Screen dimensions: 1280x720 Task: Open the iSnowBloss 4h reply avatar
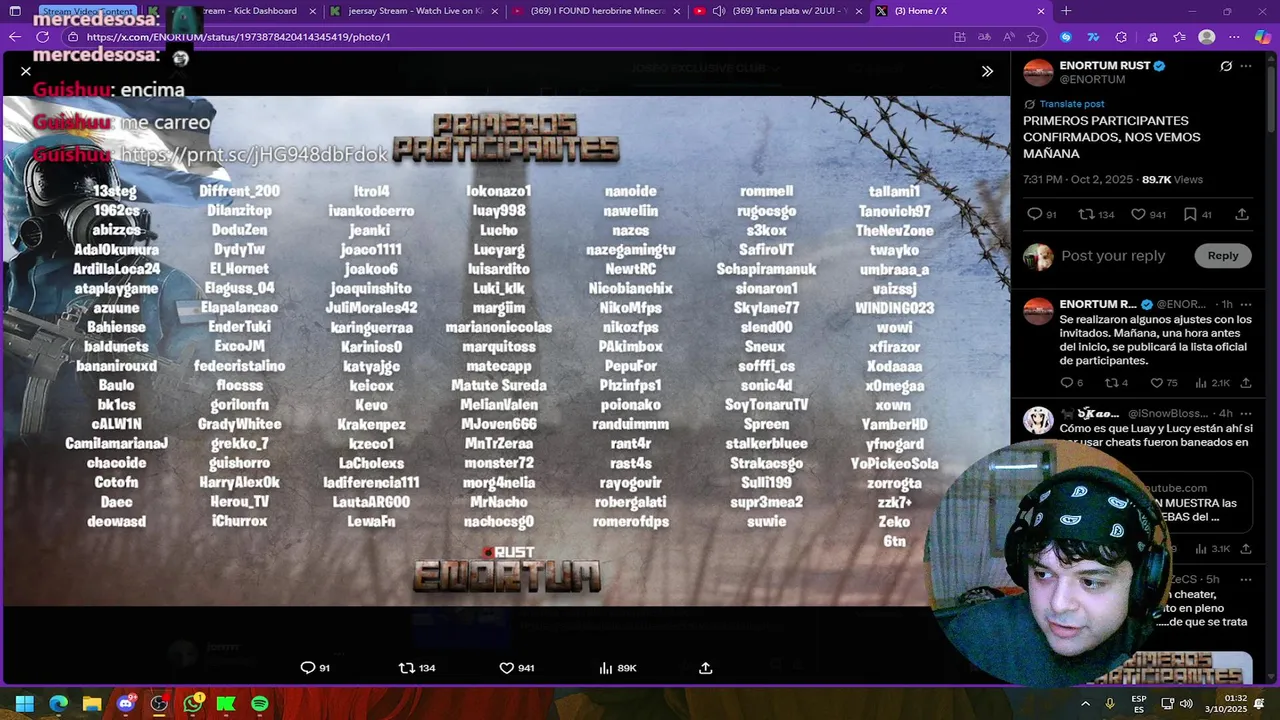pyautogui.click(x=1038, y=420)
